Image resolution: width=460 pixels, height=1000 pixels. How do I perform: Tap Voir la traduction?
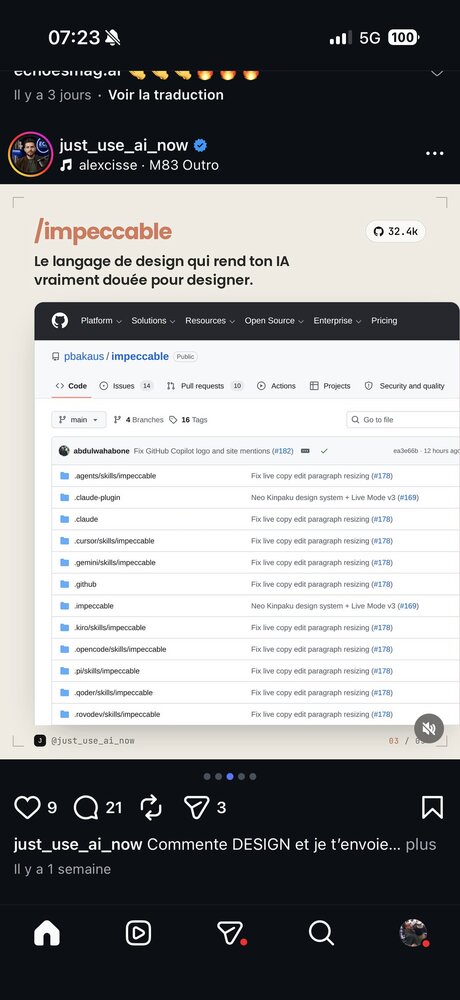(166, 95)
